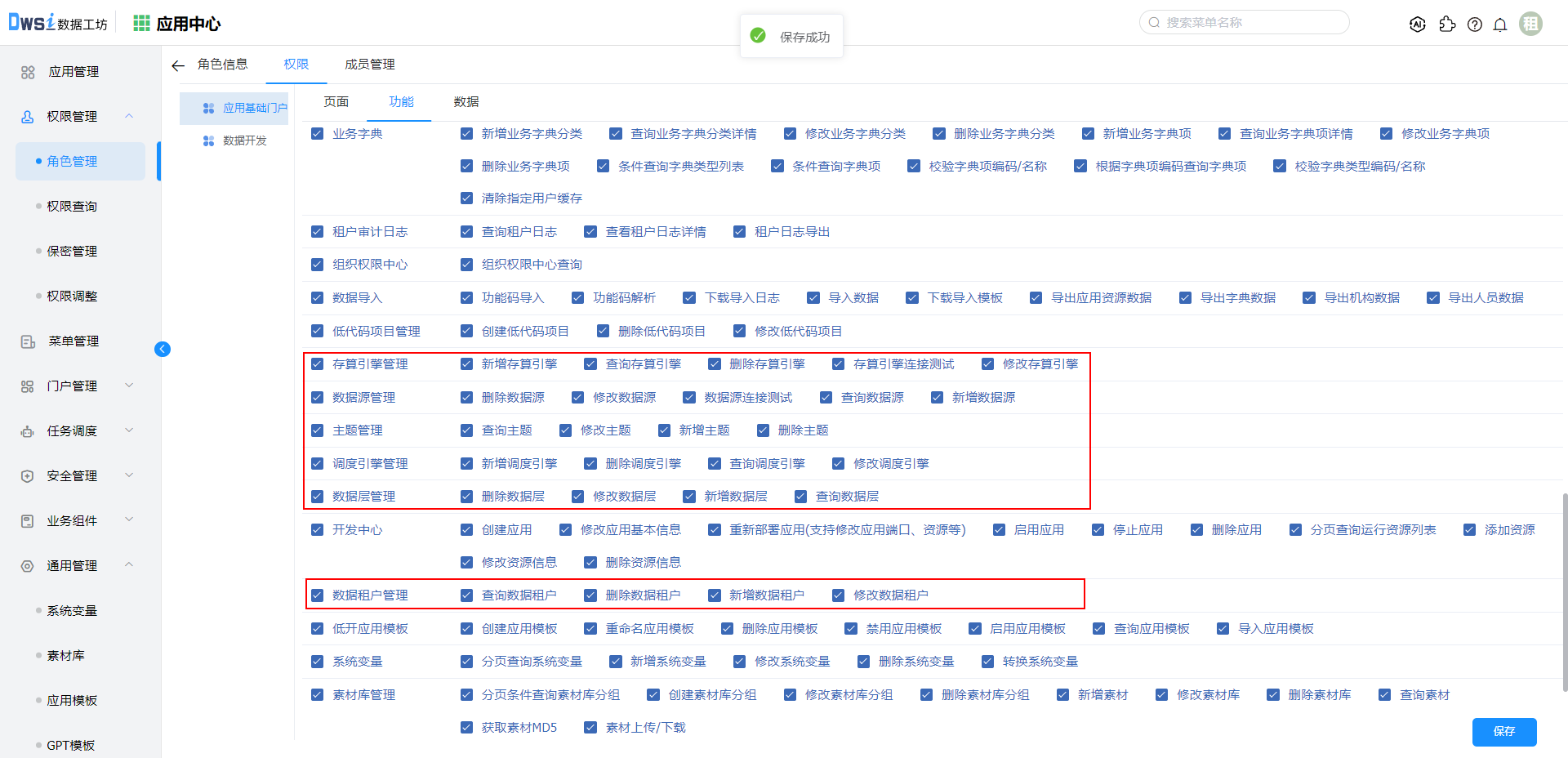The image size is (1568, 758).
Task: Uncheck the 存算引擎管理 checkbox
Action: coord(318,364)
